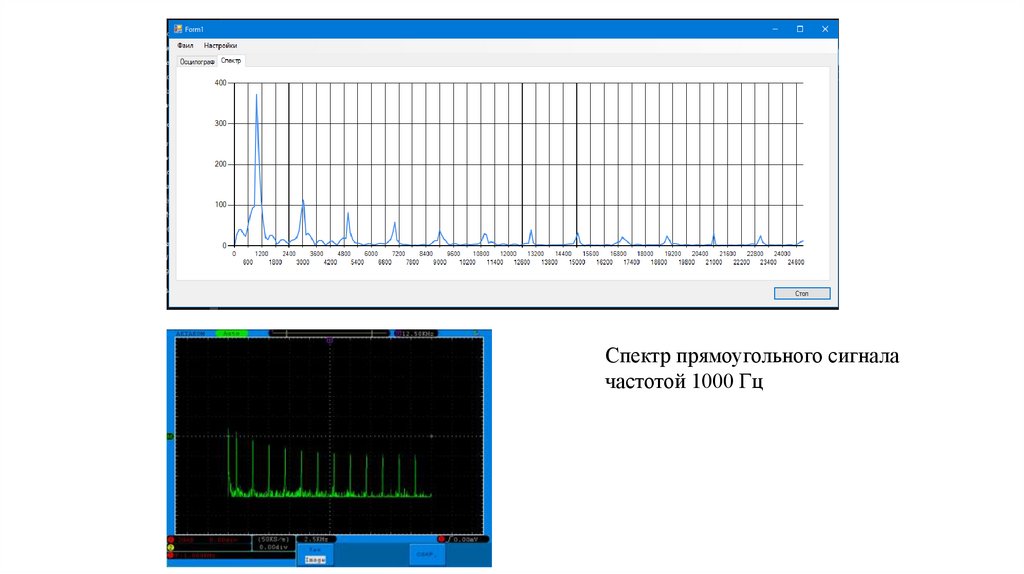The image size is (1024, 574).
Task: Open the Настройки menu
Action: point(220,46)
